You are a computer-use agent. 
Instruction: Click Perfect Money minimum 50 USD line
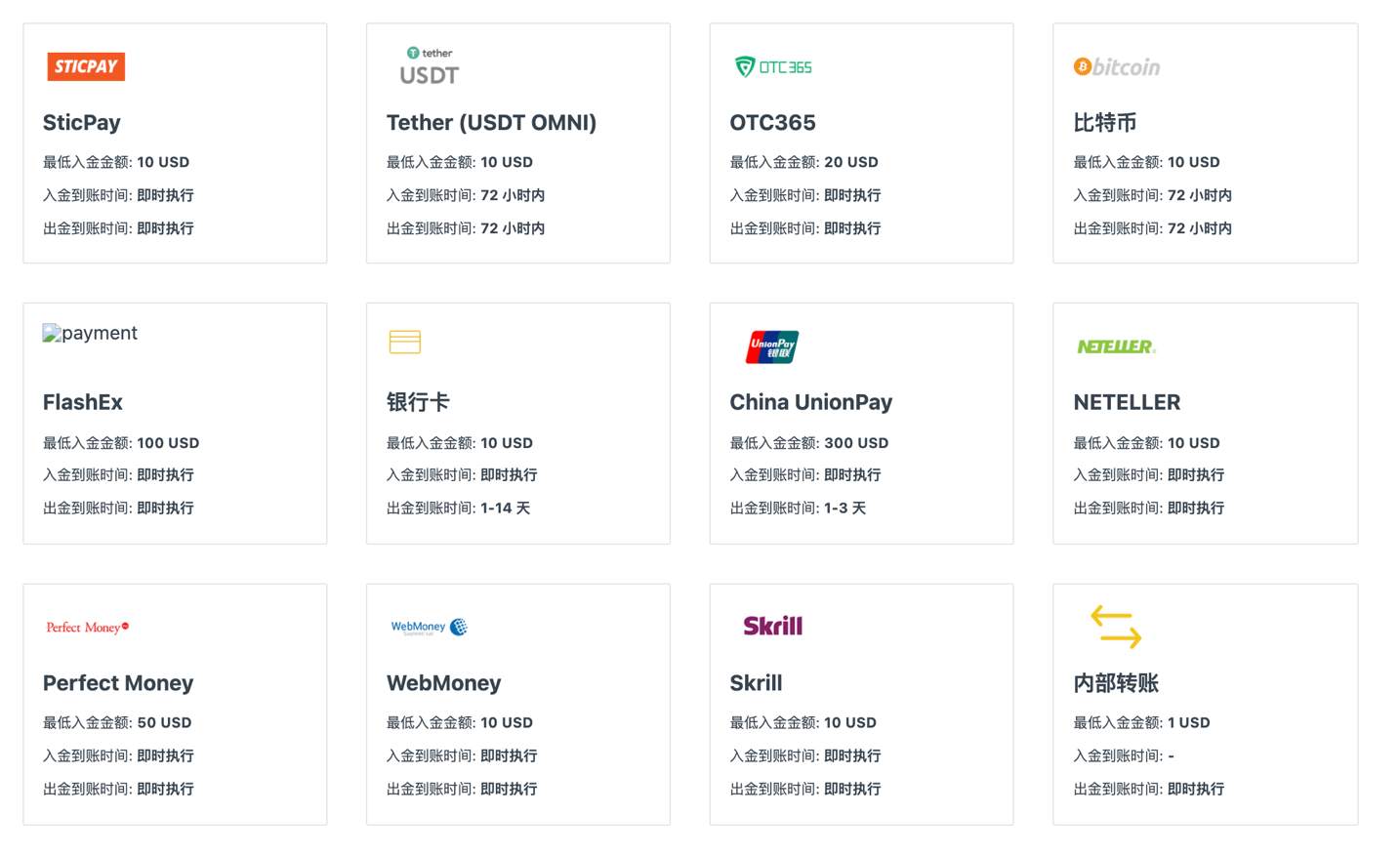pyautogui.click(x=117, y=723)
